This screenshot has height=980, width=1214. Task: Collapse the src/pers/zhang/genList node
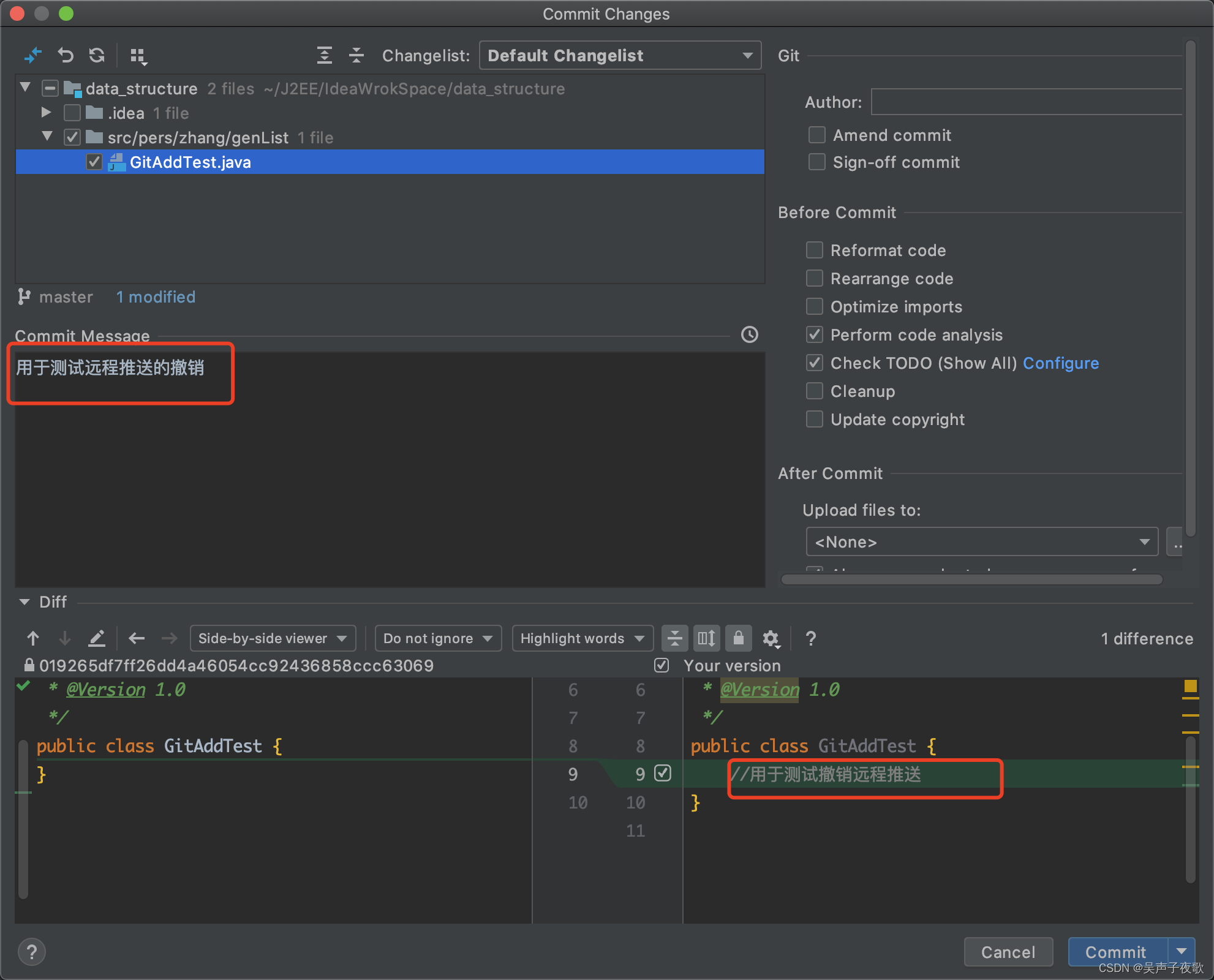coord(47,137)
